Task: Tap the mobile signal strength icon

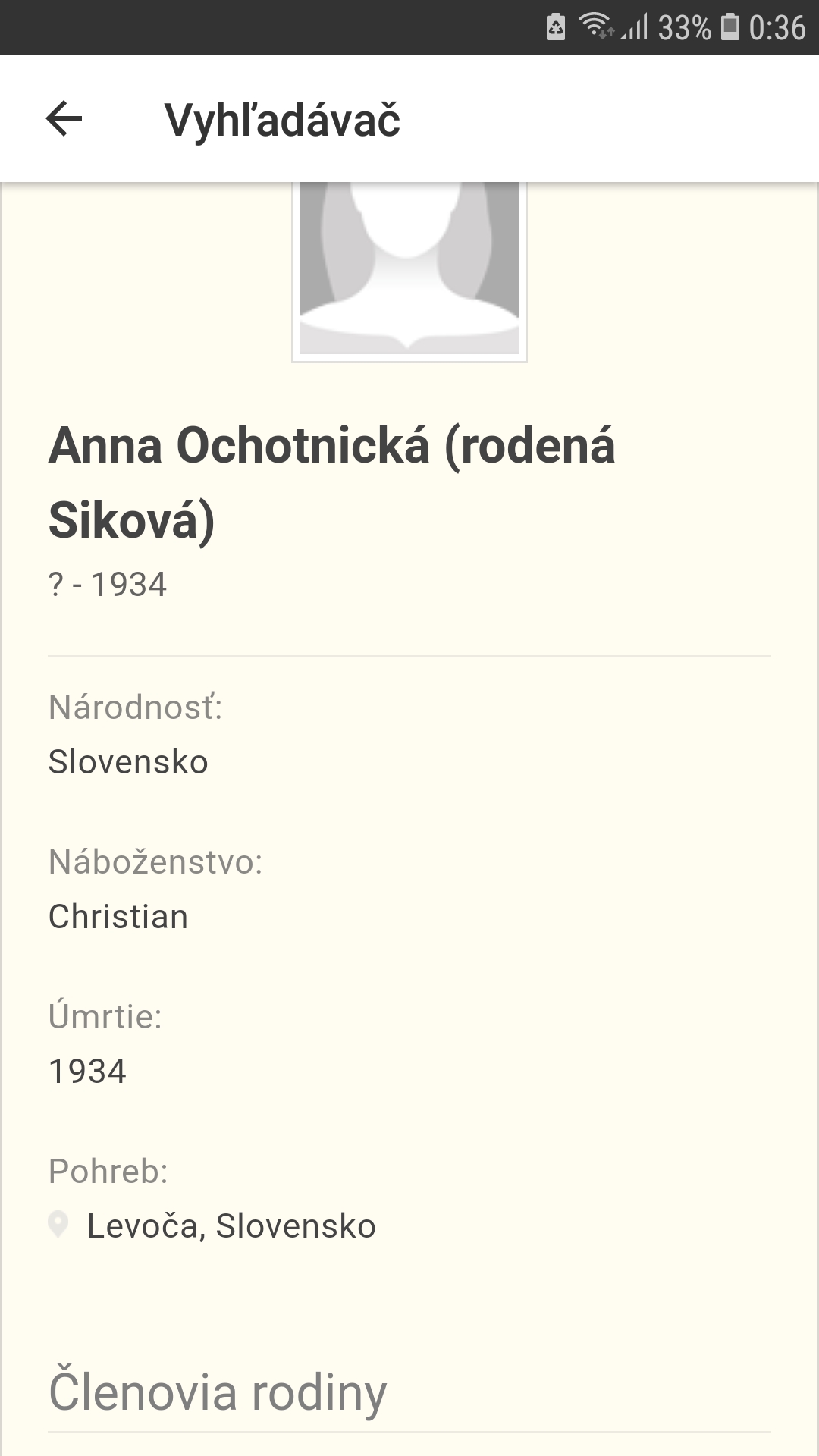Action: pyautogui.click(x=635, y=28)
